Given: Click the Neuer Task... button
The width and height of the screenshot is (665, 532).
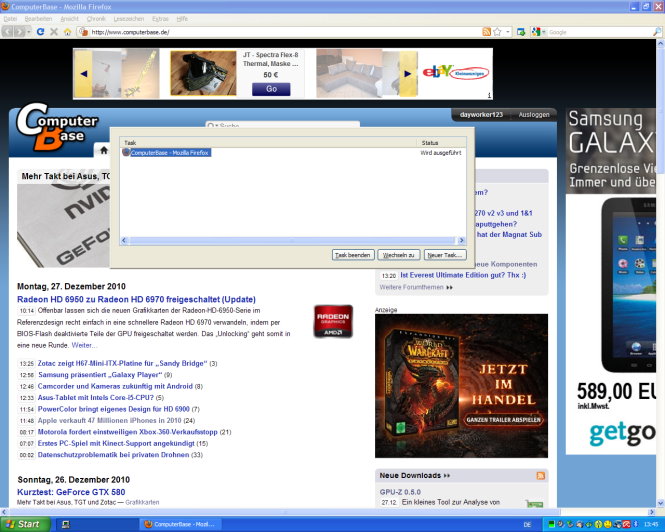Looking at the screenshot, I should click(444, 255).
